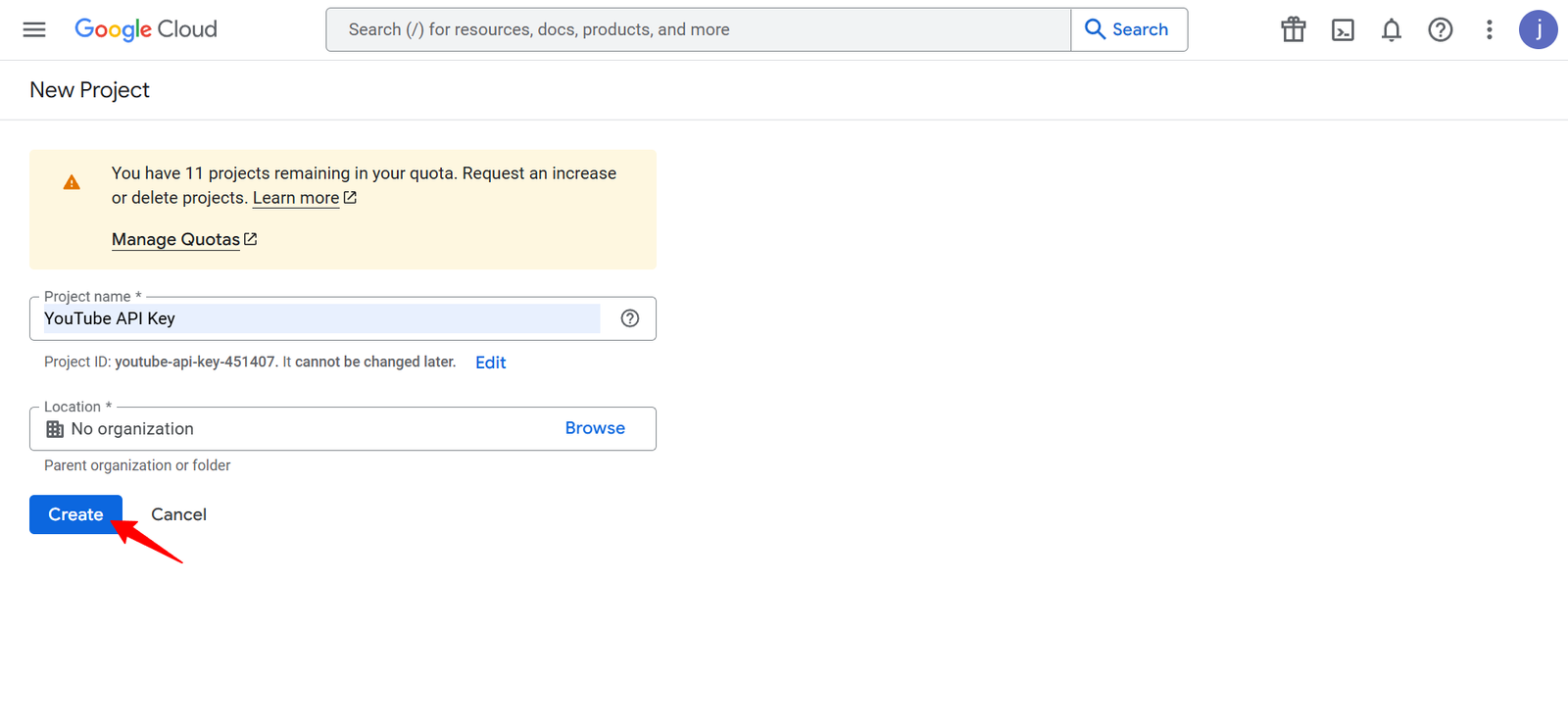Open the Learn more quota link

pyautogui.click(x=296, y=198)
